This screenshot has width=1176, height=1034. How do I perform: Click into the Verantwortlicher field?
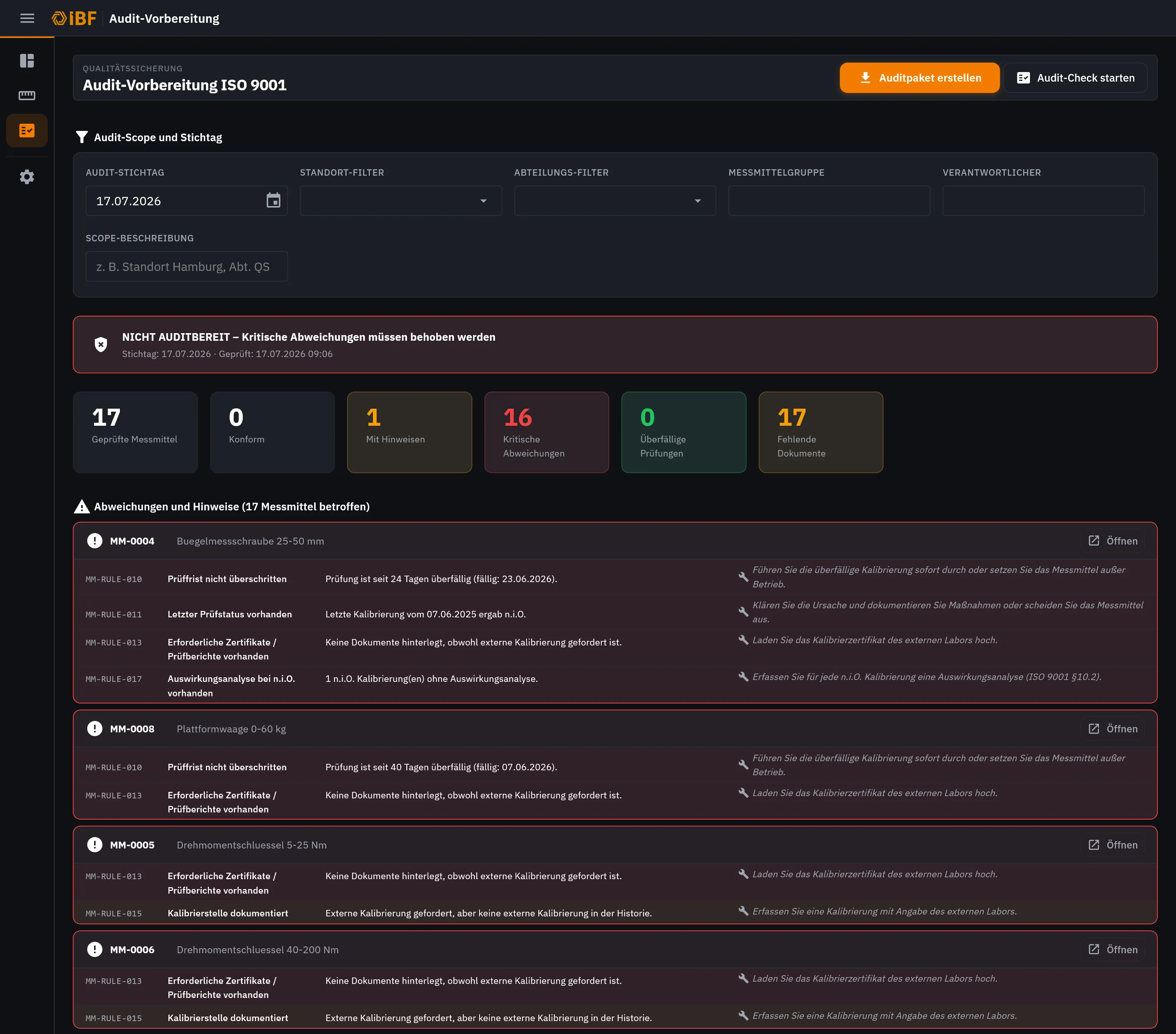(1043, 201)
